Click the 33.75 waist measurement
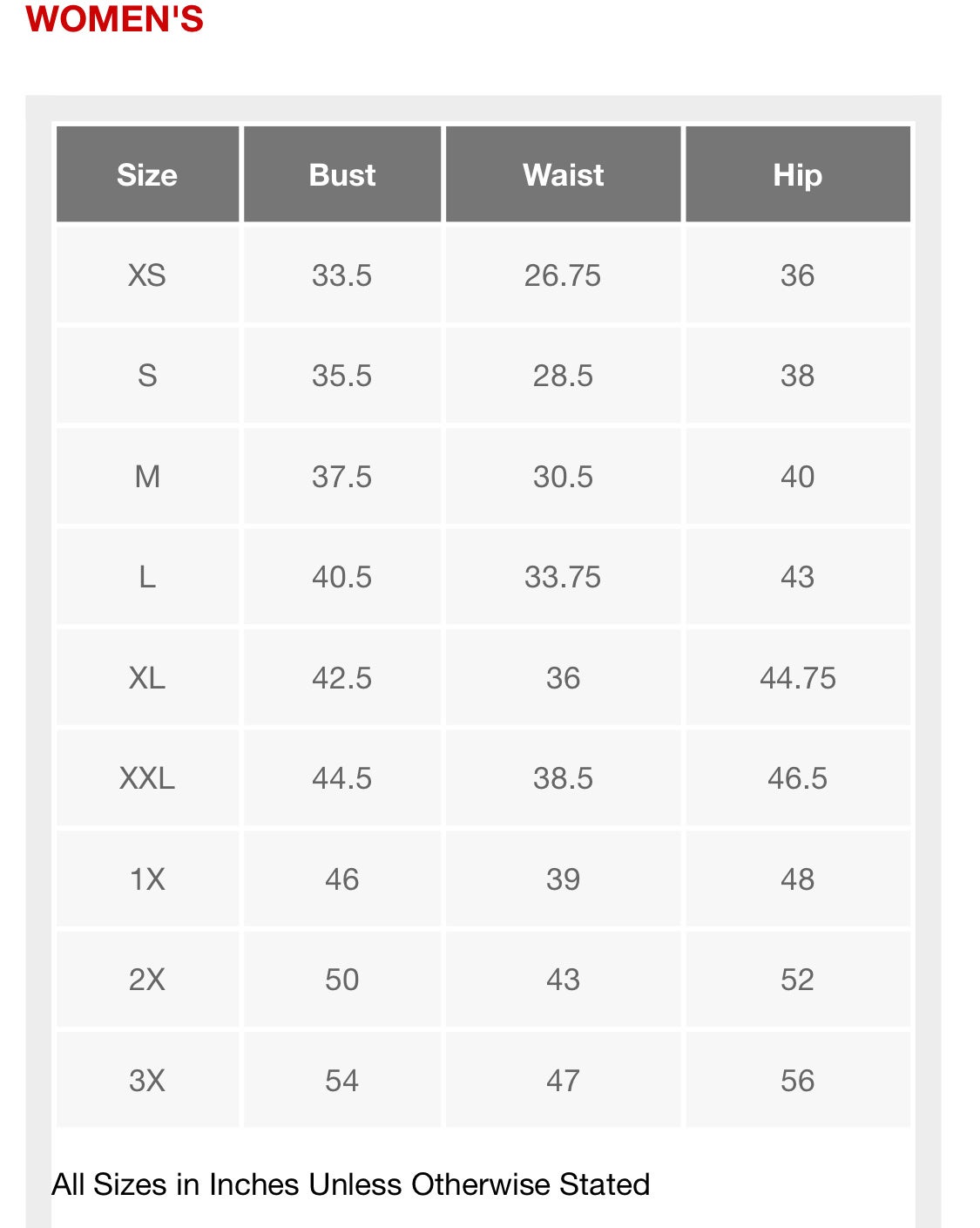This screenshot has height=1228, width=980. [x=563, y=577]
